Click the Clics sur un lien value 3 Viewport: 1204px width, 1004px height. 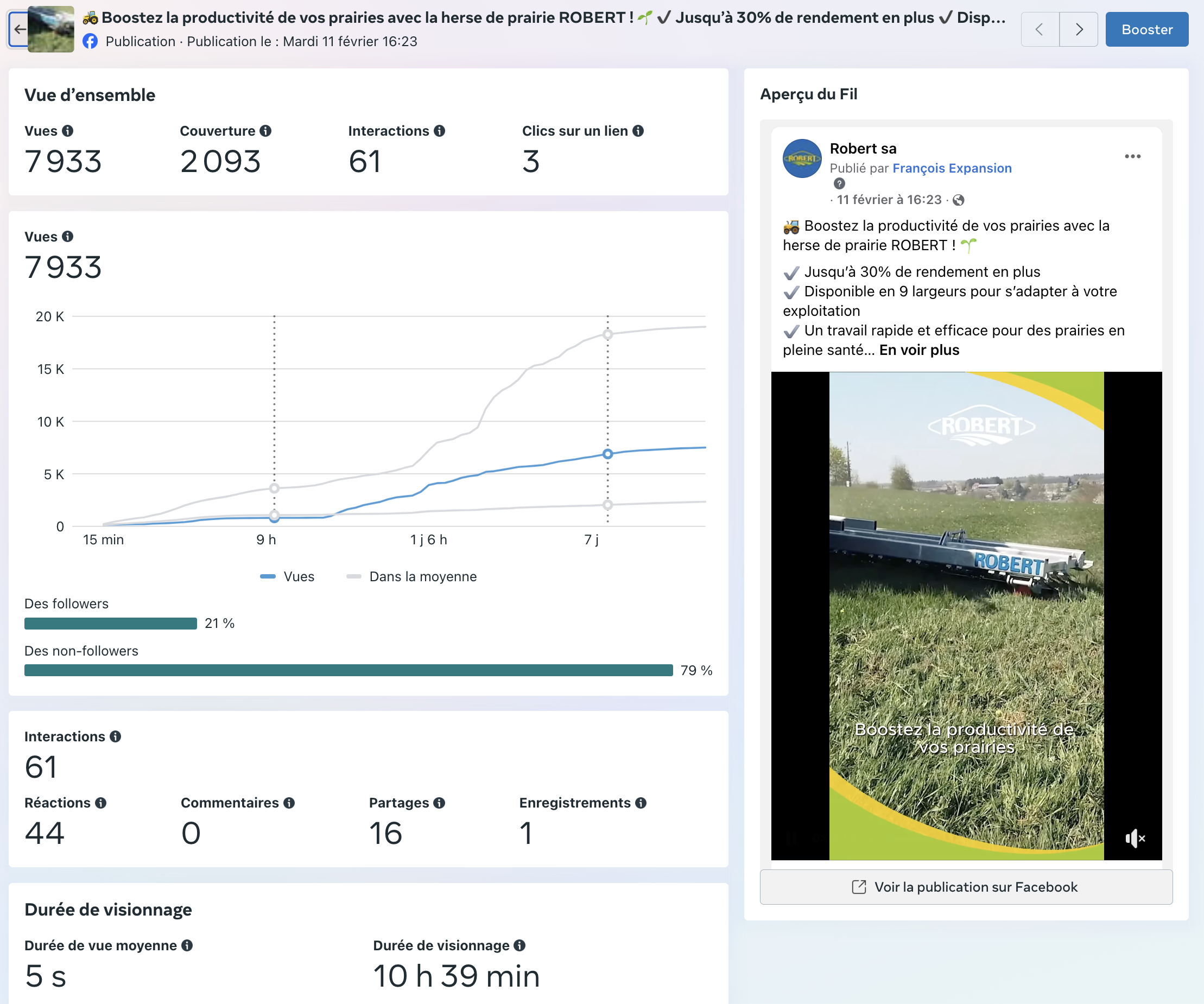coord(531,162)
